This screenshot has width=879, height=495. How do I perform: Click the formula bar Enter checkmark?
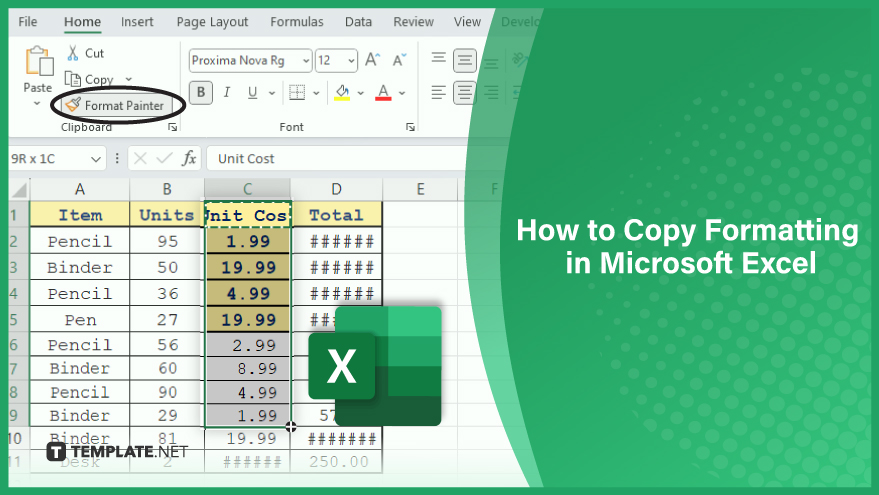pos(164,159)
